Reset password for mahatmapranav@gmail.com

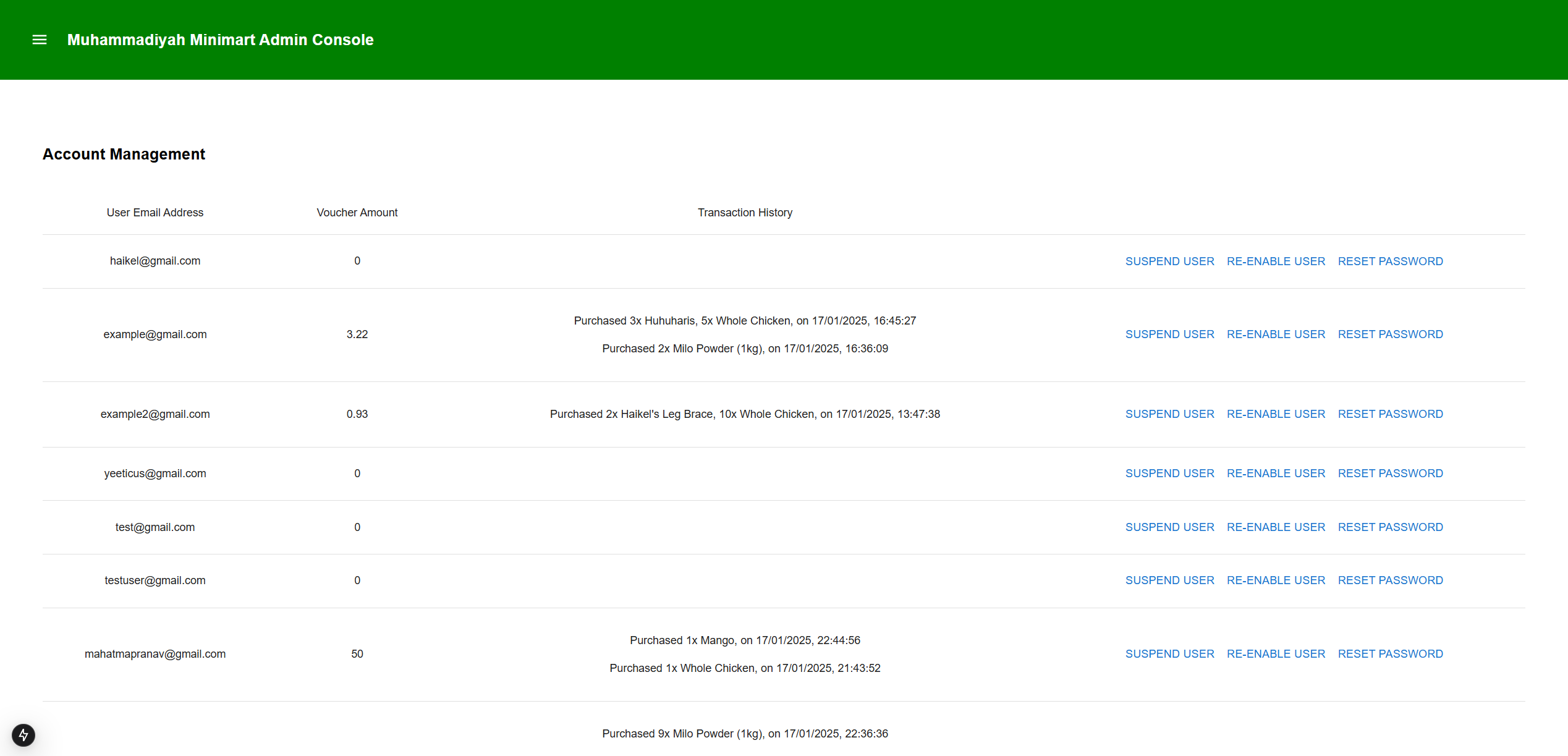[x=1390, y=654]
